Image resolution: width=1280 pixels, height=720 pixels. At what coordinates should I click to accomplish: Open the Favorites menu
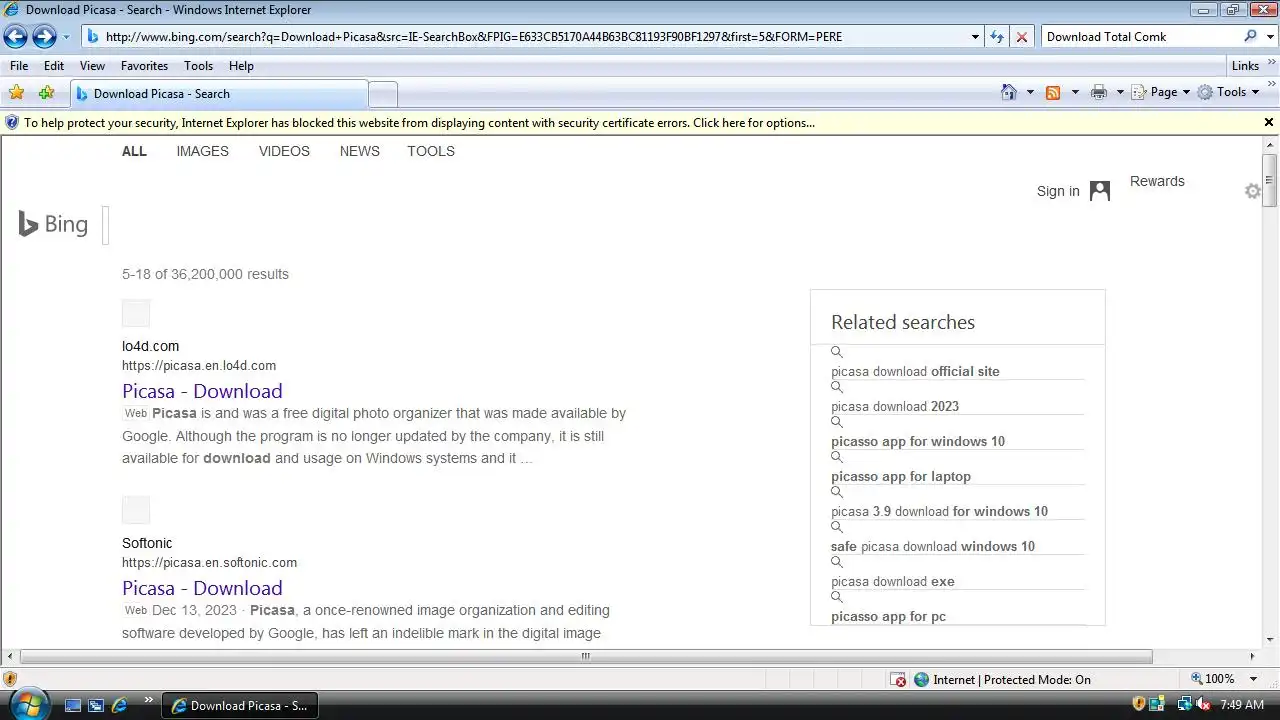144,66
